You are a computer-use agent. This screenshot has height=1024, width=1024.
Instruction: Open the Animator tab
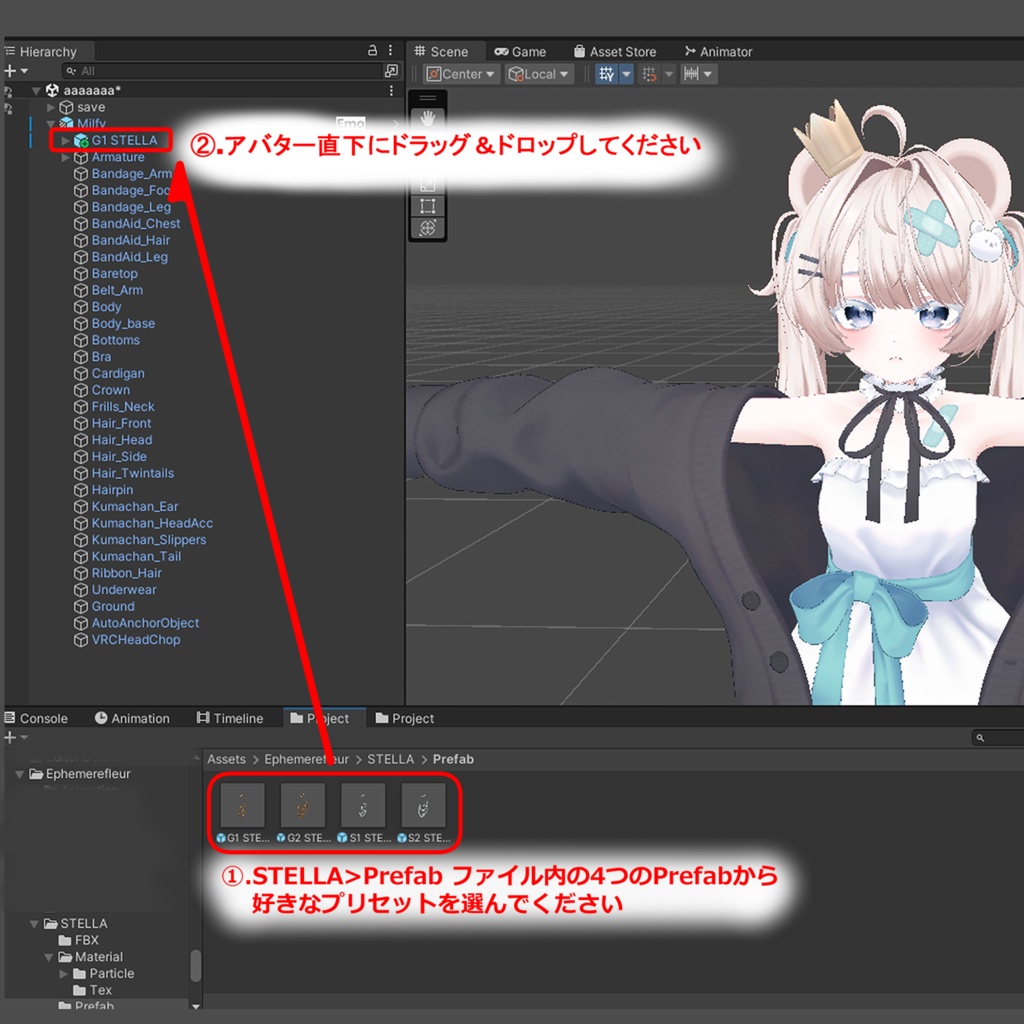(718, 52)
